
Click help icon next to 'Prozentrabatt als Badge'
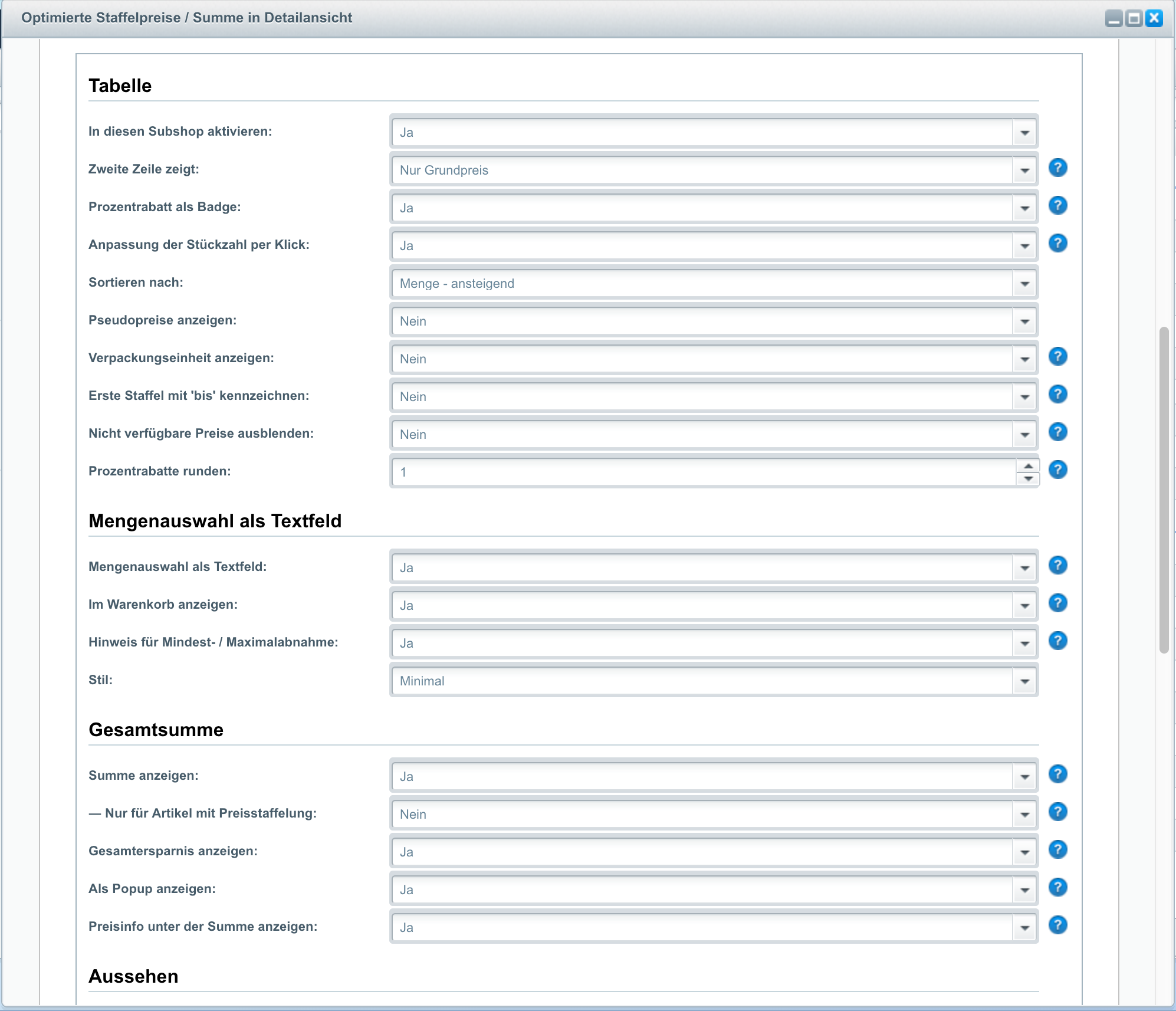coord(1058,207)
